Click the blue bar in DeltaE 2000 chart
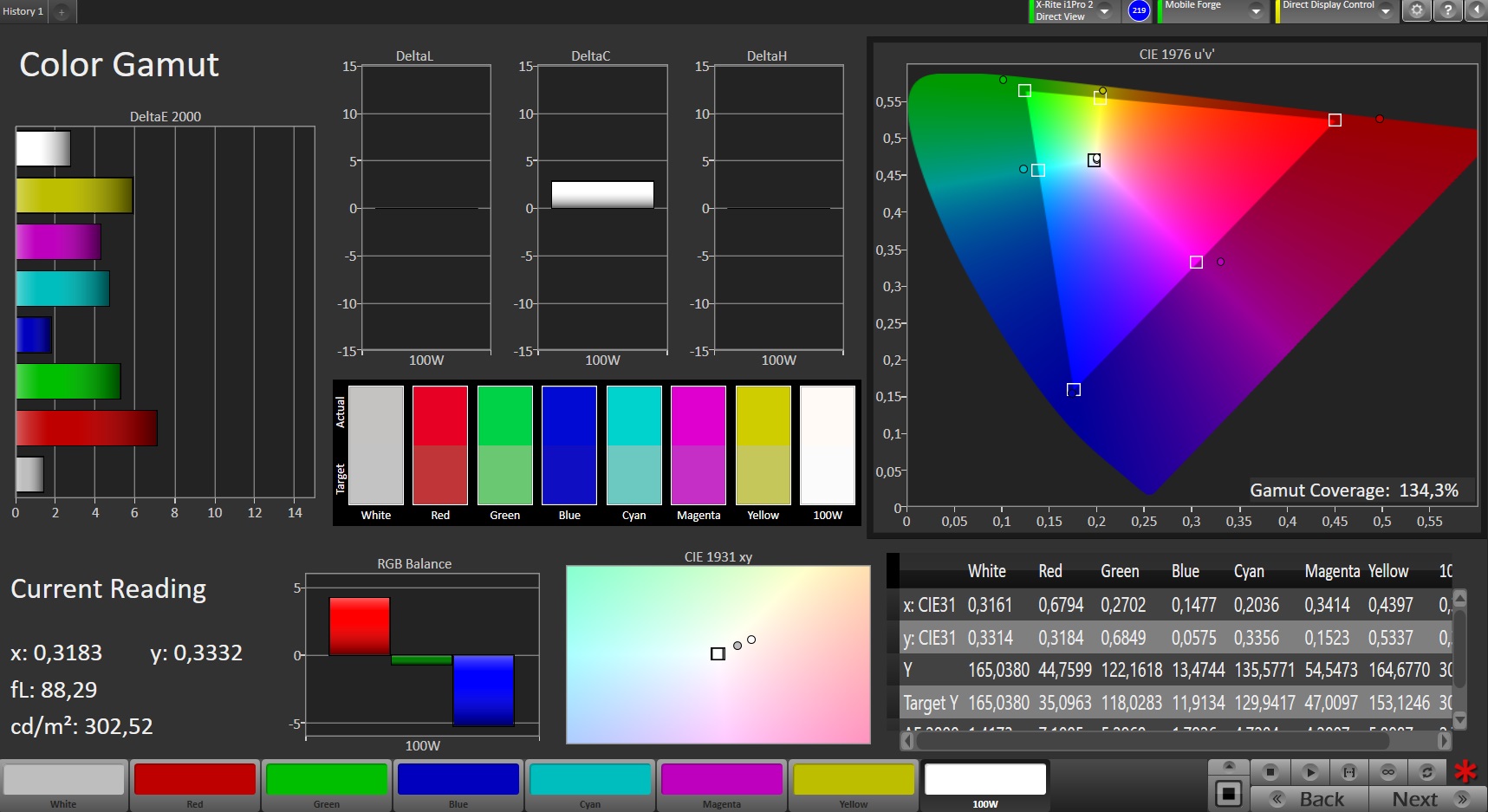The image size is (1488, 812). point(34,335)
